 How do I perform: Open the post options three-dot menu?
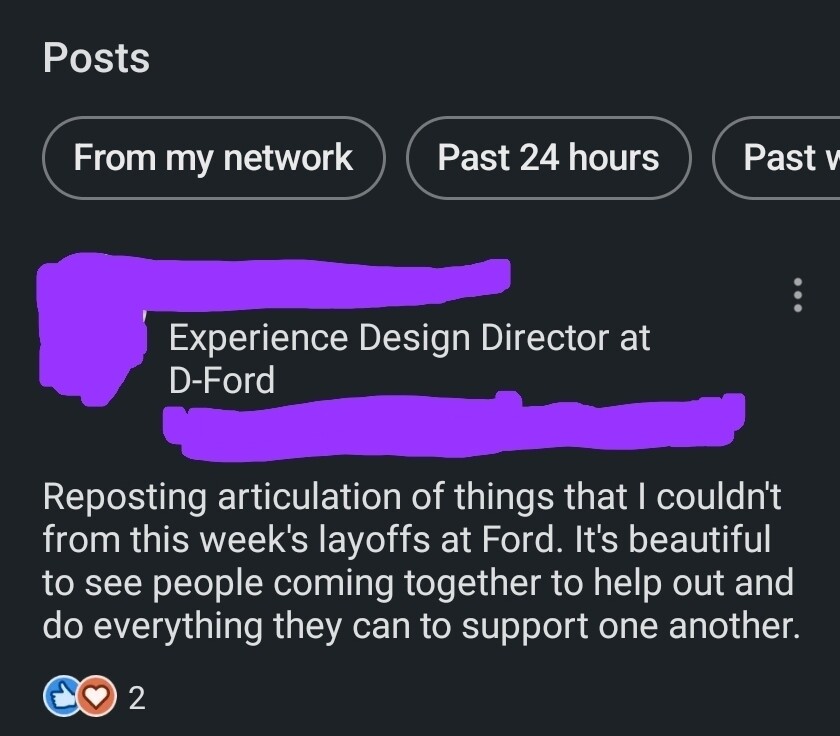coord(797,295)
